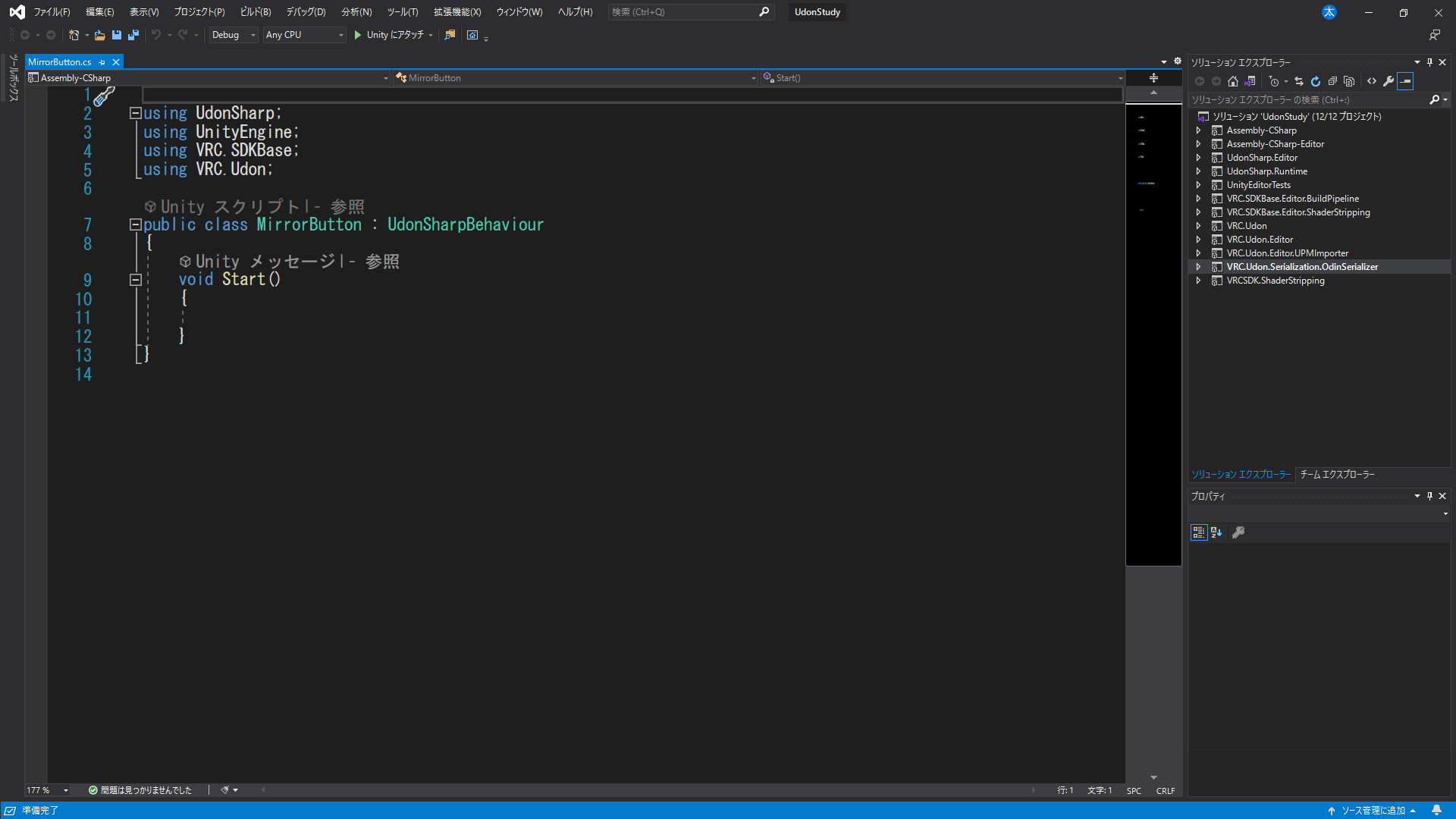Toggle the preview selected items button
This screenshot has width=1456, height=819.
click(1405, 81)
